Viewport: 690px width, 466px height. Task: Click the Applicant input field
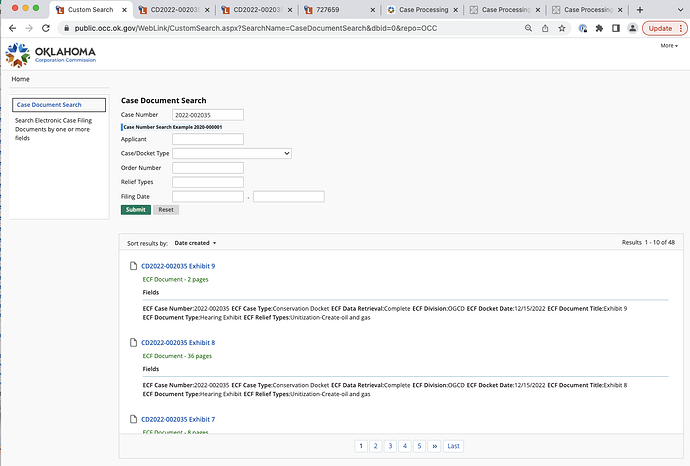[x=208, y=139]
